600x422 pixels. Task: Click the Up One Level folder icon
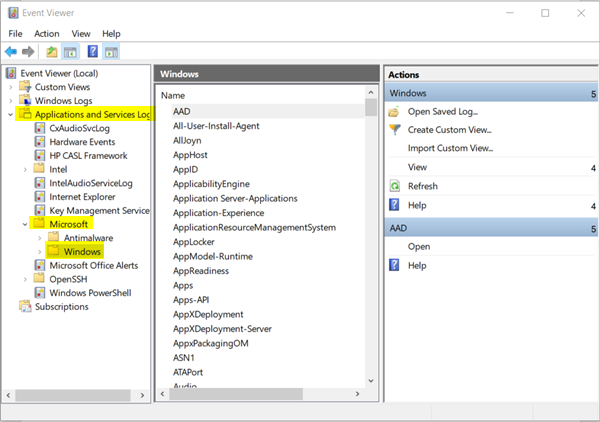[51, 51]
